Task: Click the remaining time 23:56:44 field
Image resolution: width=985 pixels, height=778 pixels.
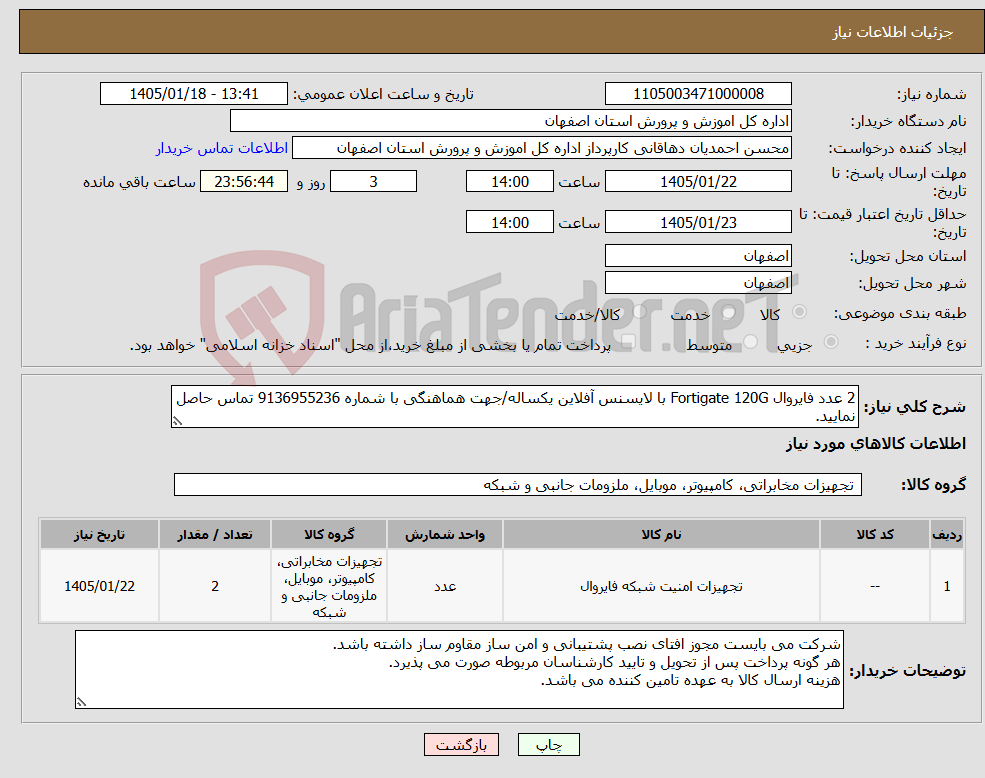Action: click(x=244, y=182)
